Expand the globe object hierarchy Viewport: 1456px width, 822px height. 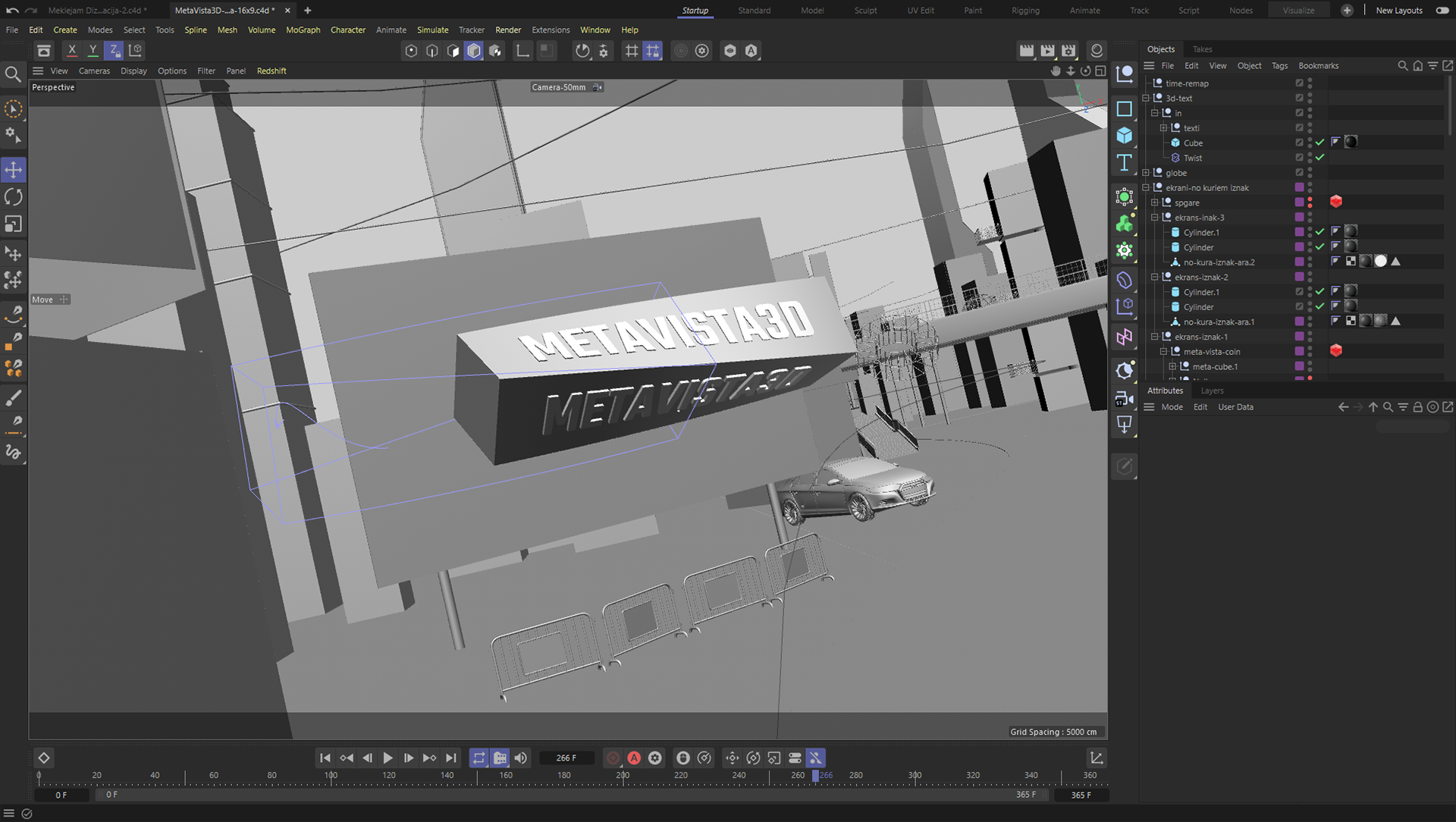pos(1146,173)
